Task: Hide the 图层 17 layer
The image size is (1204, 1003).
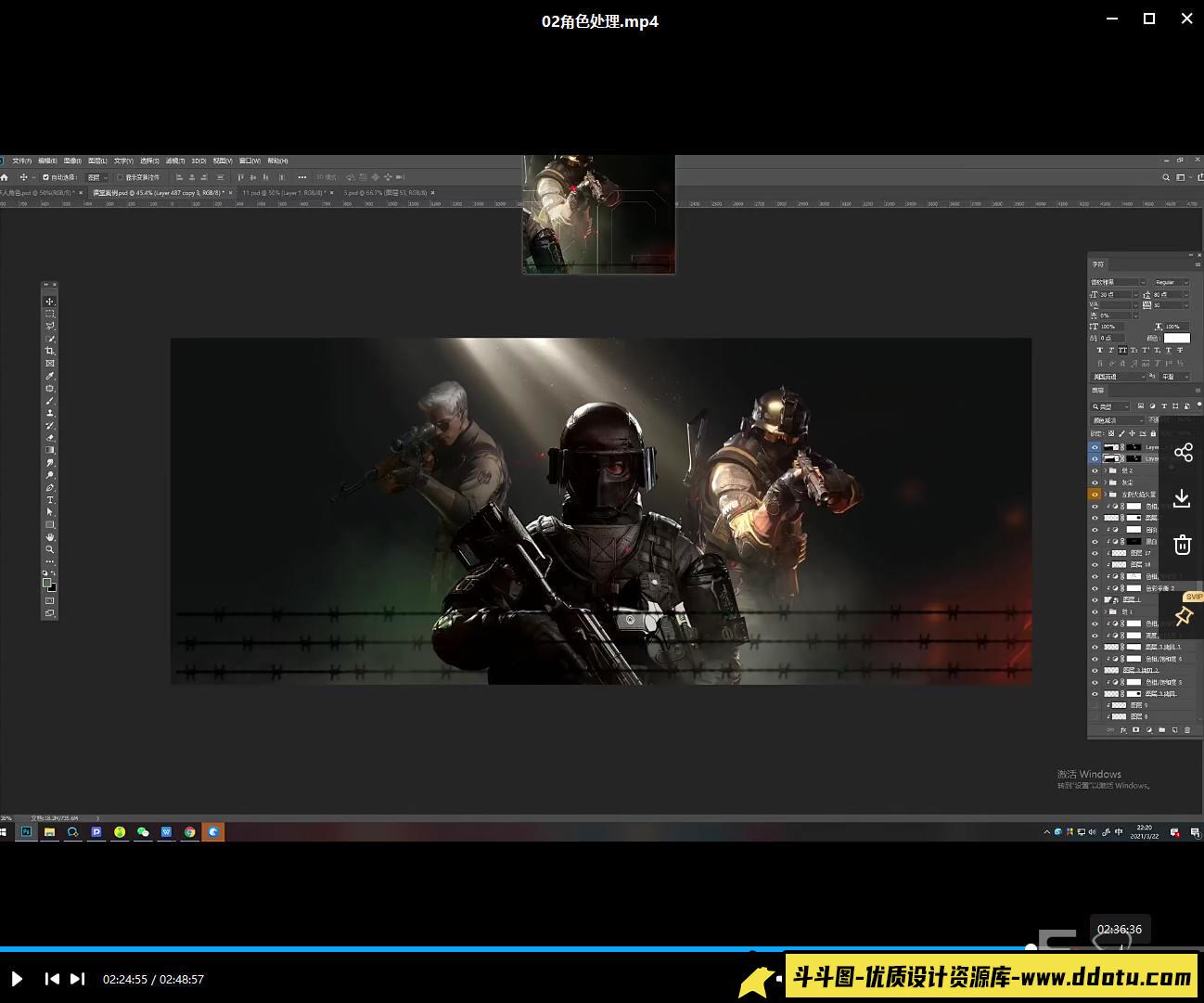Action: pos(1095,553)
